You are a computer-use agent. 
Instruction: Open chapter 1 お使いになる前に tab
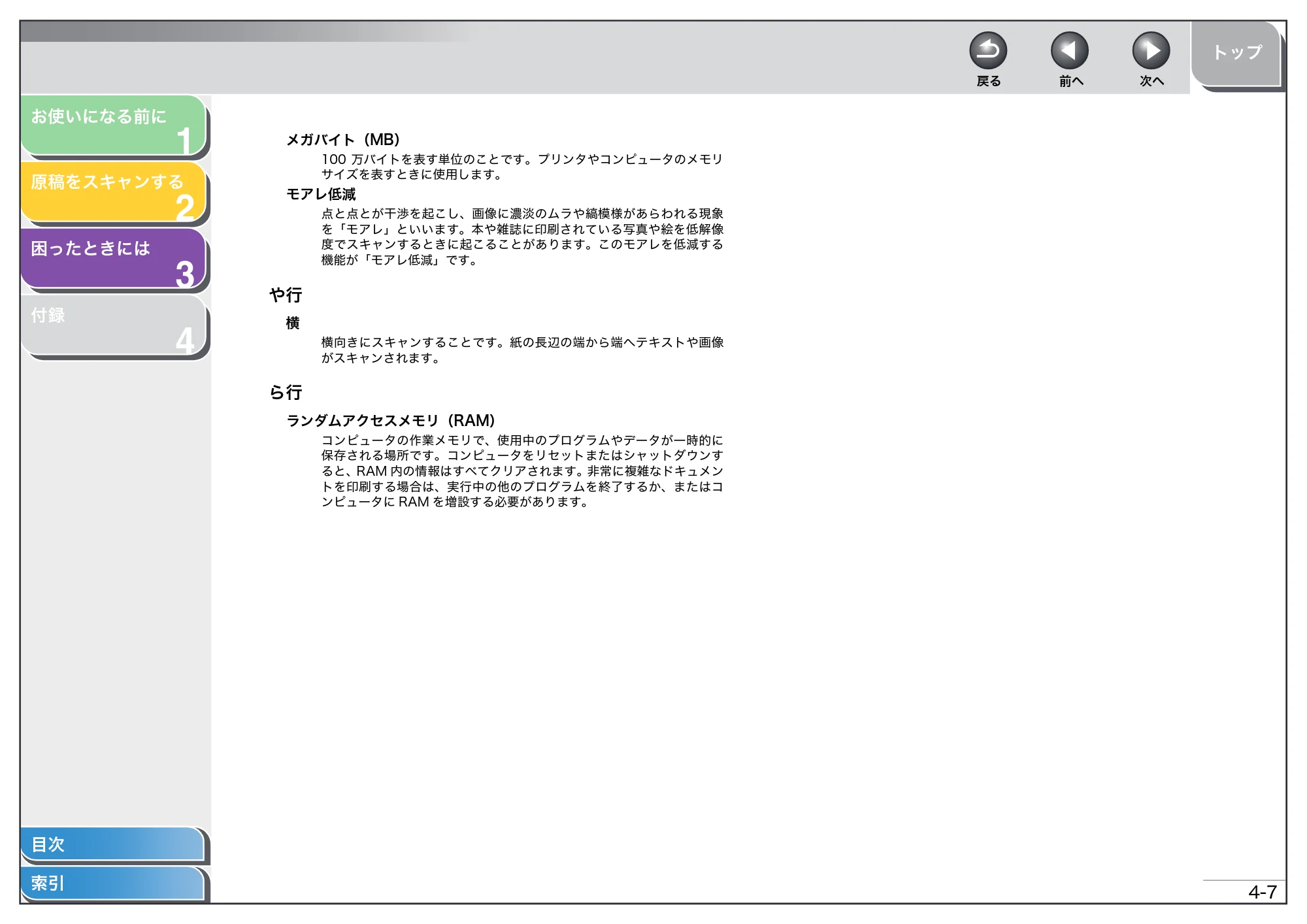114,126
